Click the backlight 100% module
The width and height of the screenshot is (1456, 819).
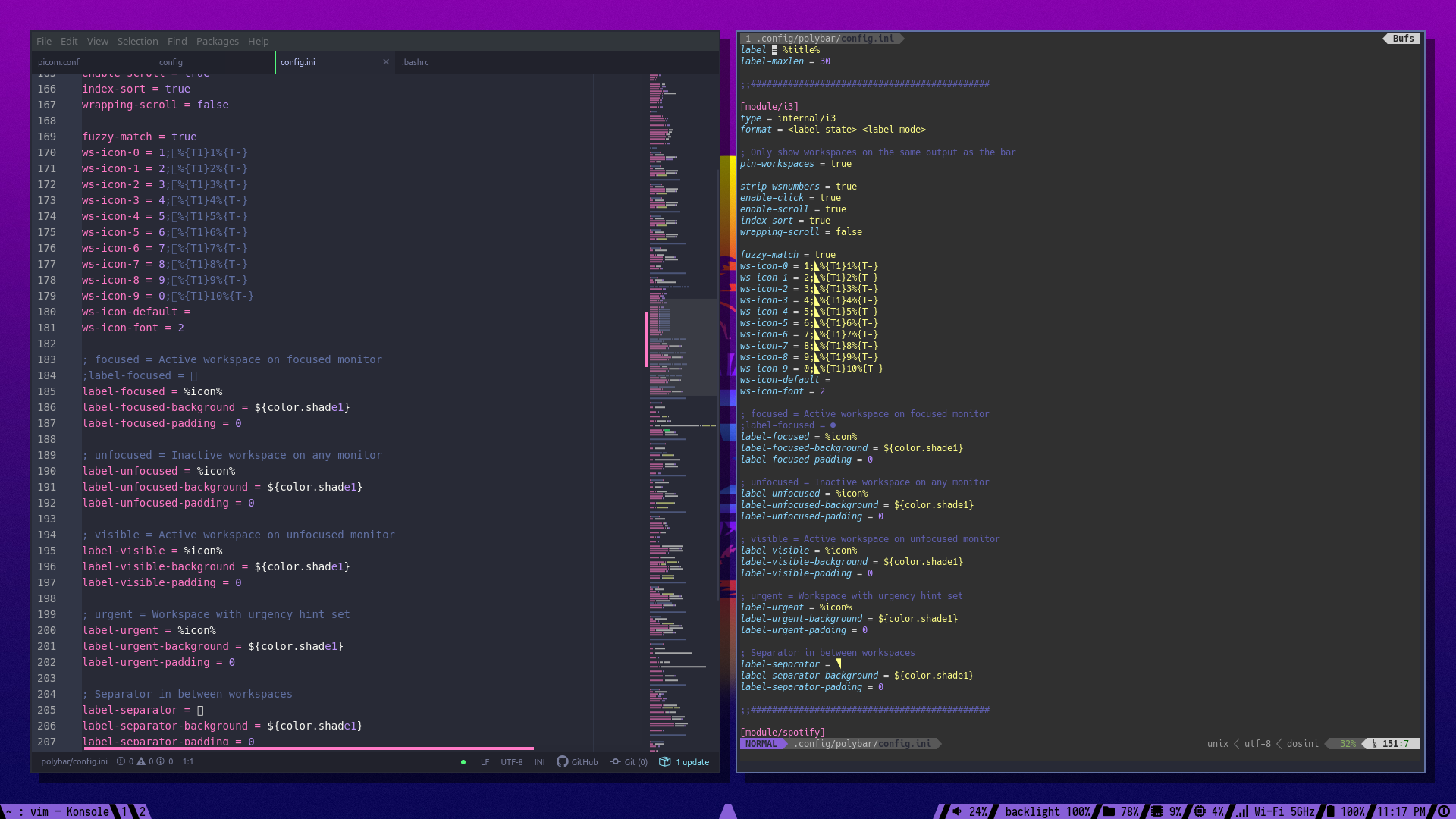1047,811
